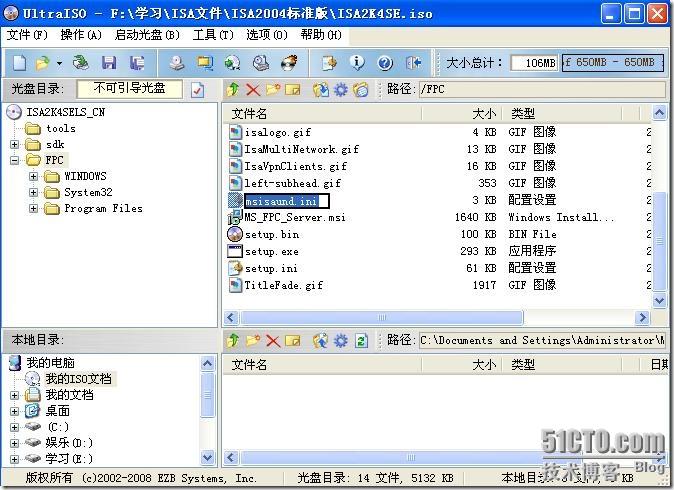Click the Open file toolbar icon
The width and height of the screenshot is (674, 490).
43,64
